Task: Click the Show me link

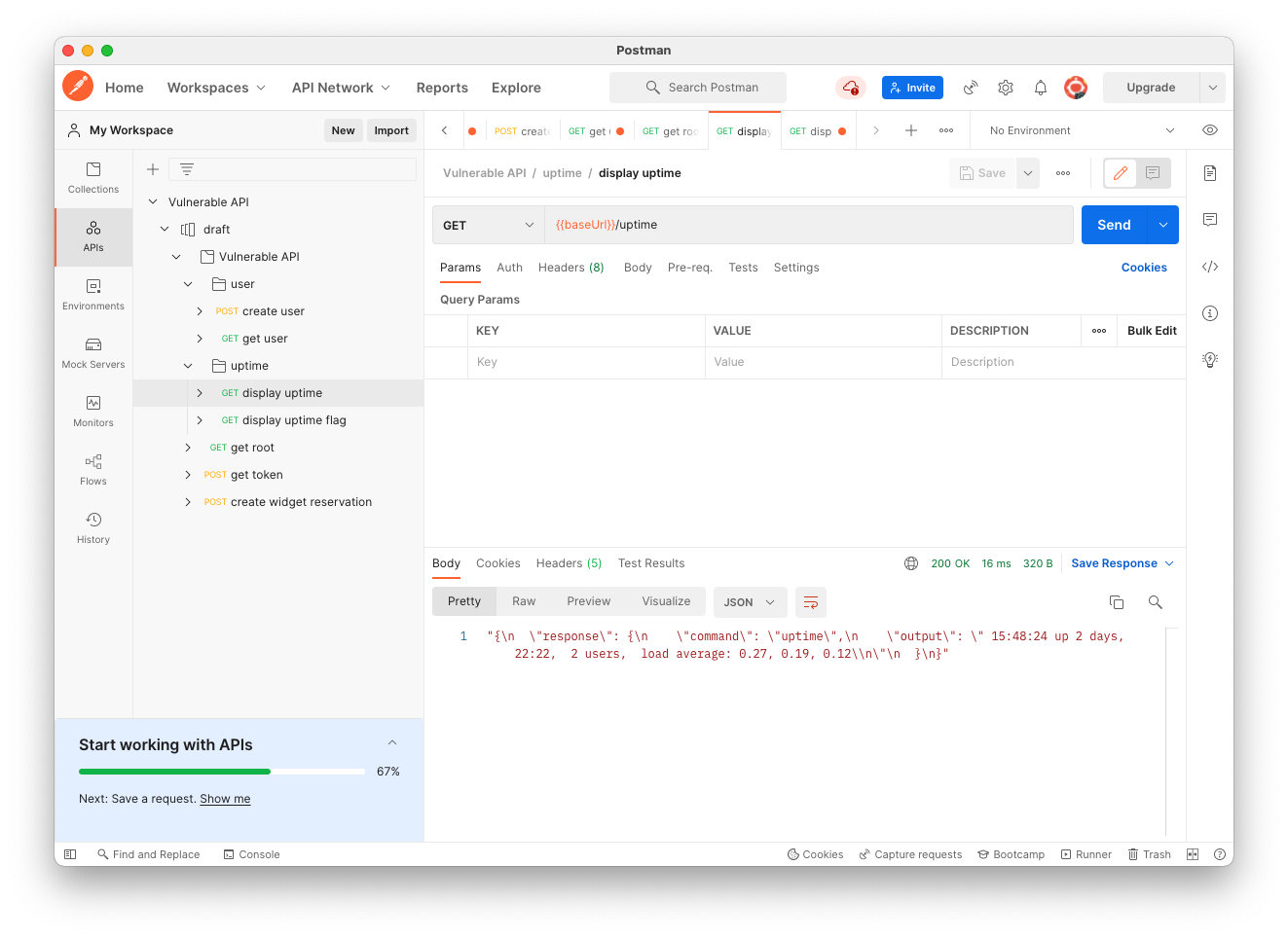Action: pos(225,799)
